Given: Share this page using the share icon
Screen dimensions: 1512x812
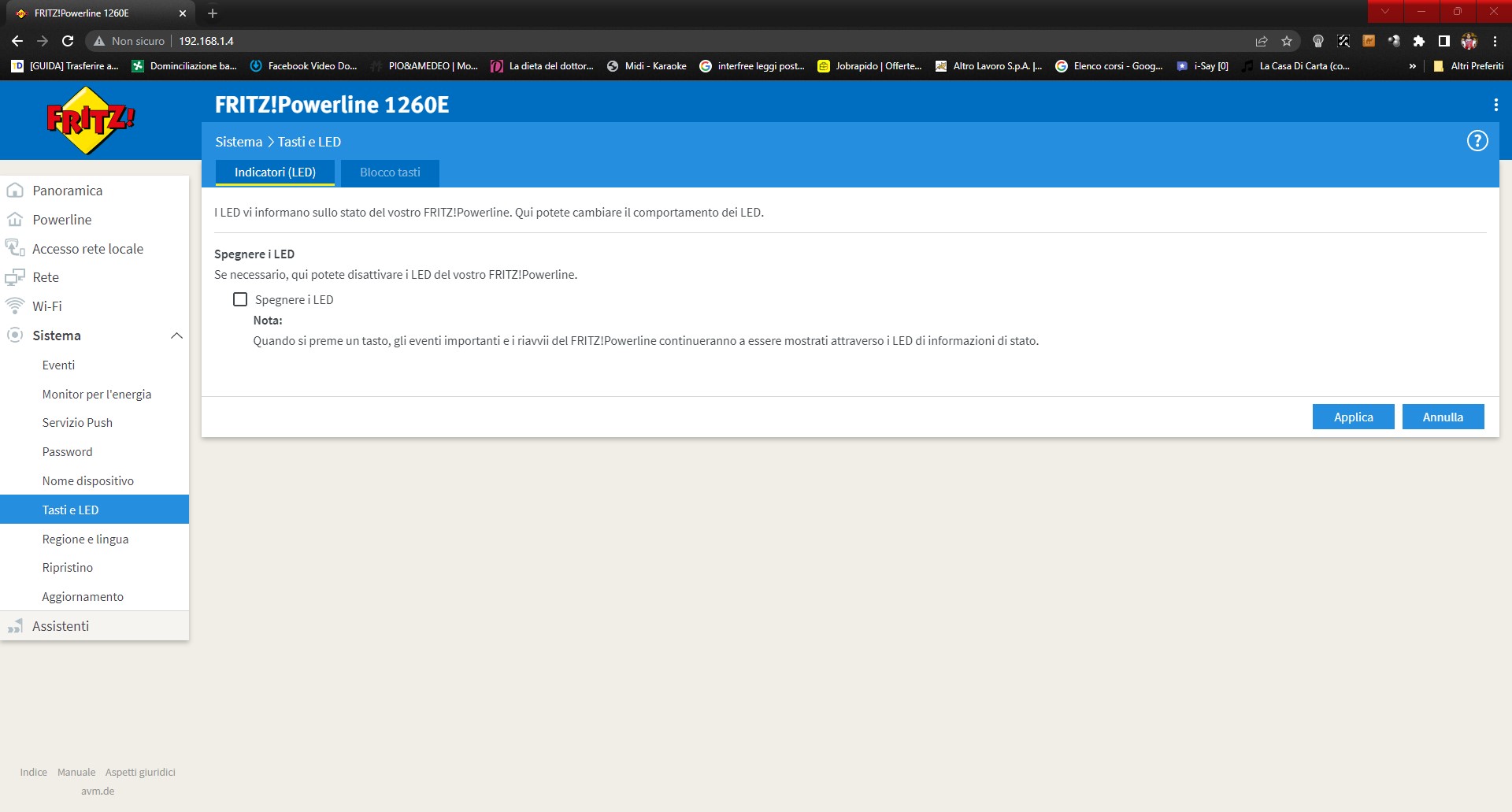Looking at the screenshot, I should (x=1262, y=41).
